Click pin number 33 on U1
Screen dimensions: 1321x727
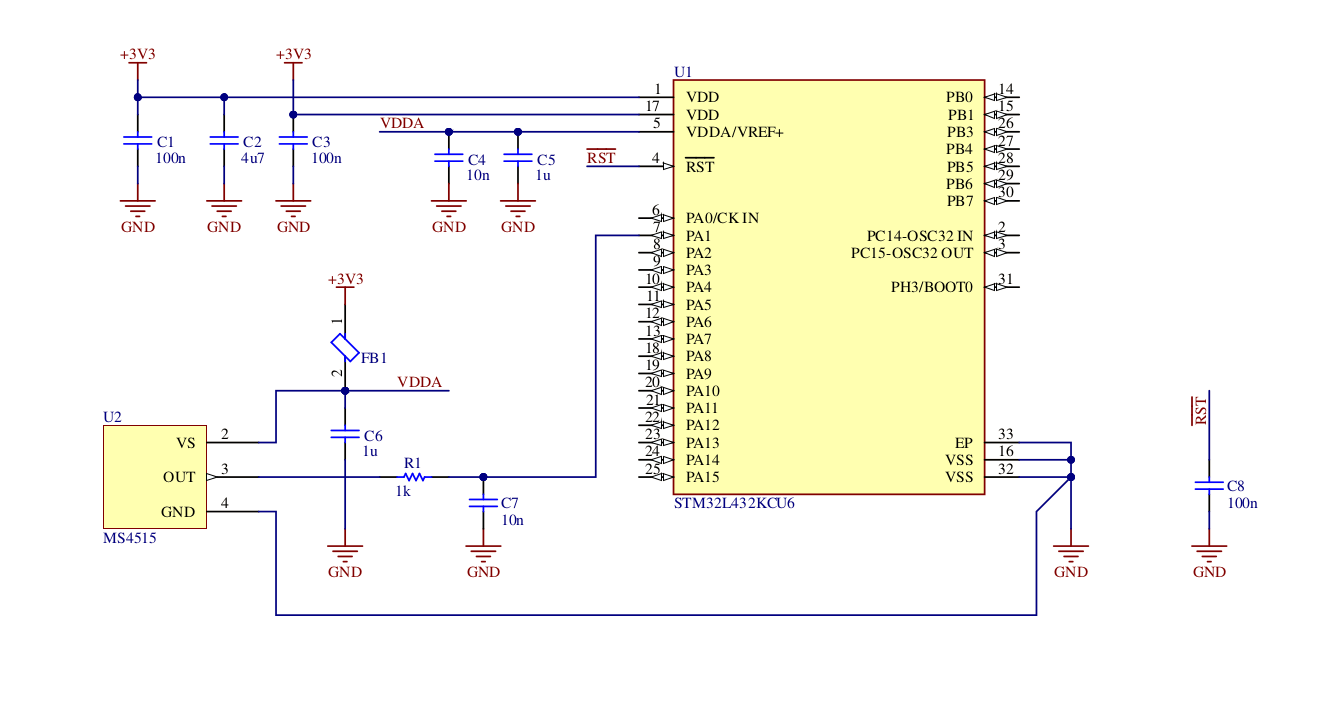[x=1006, y=434]
